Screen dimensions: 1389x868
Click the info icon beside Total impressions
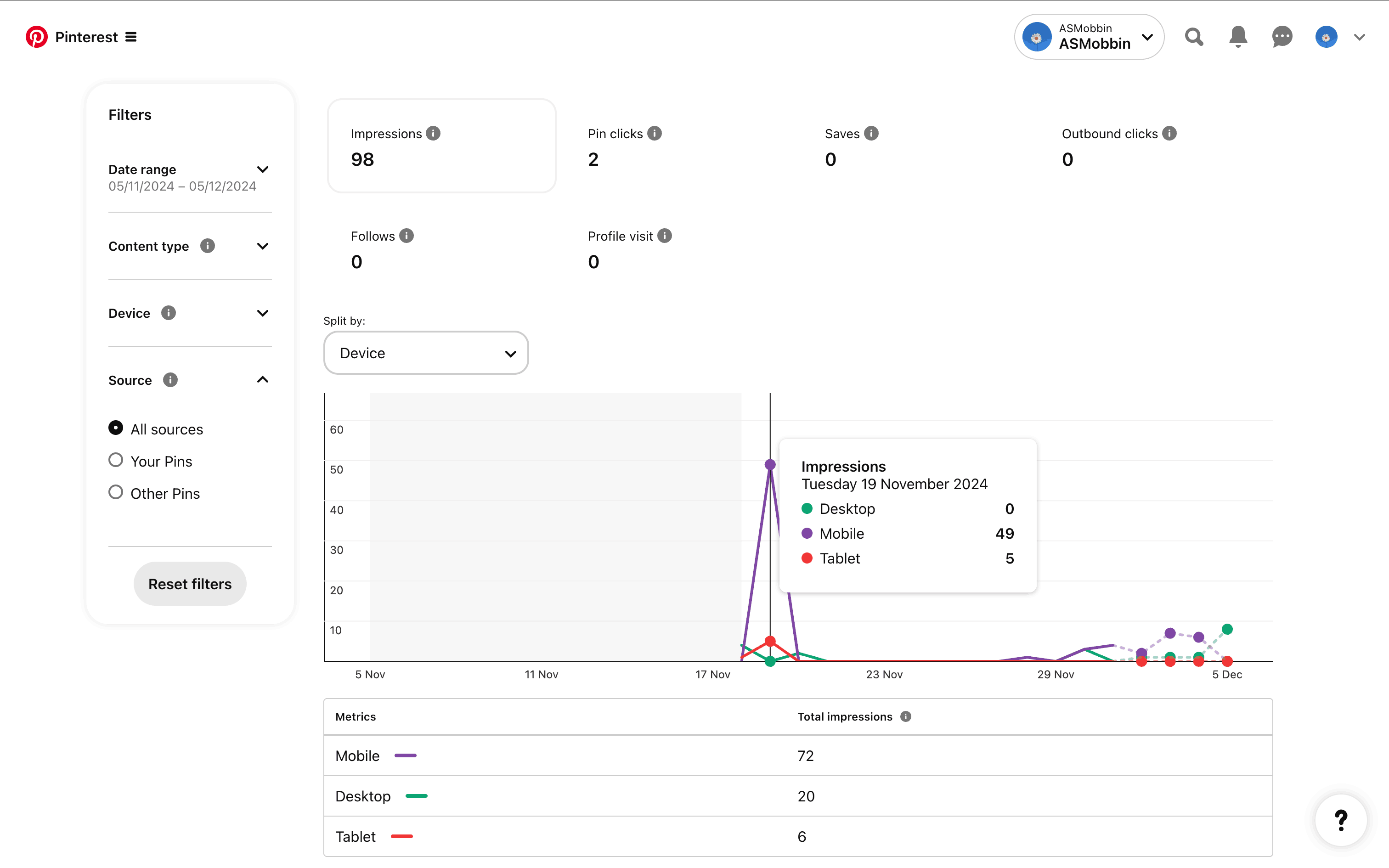(906, 716)
